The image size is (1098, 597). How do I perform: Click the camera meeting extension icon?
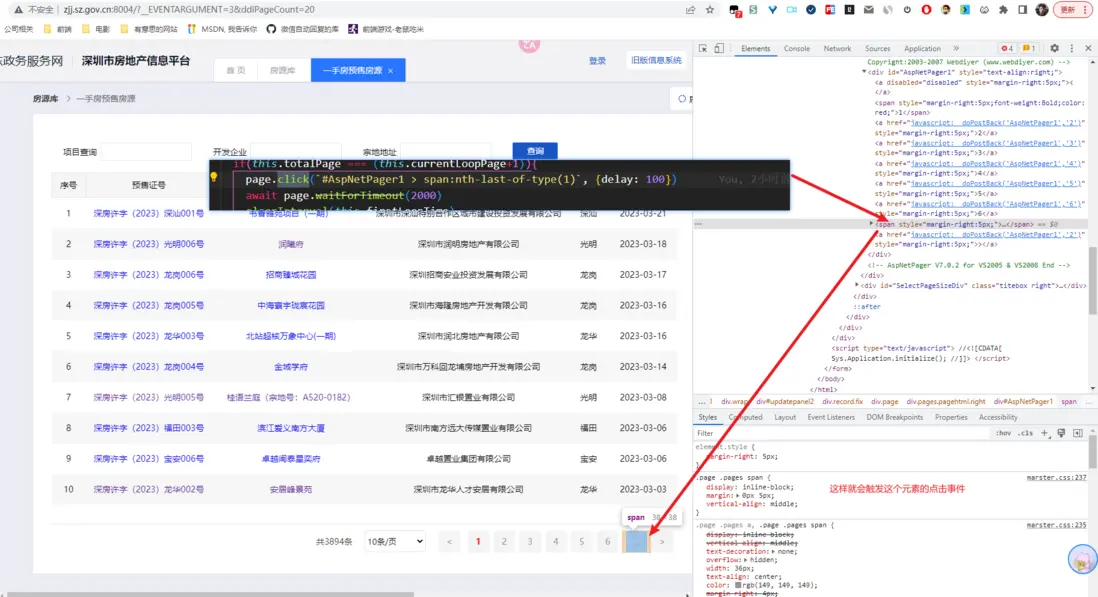[x=792, y=10]
